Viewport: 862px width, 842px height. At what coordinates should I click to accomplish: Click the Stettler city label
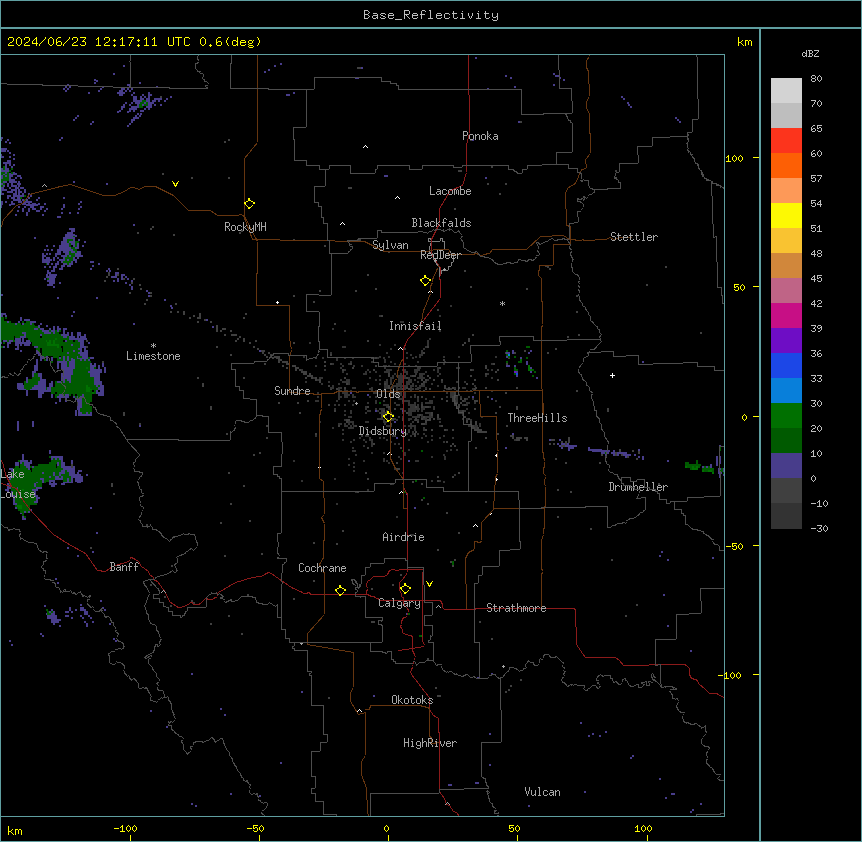634,237
